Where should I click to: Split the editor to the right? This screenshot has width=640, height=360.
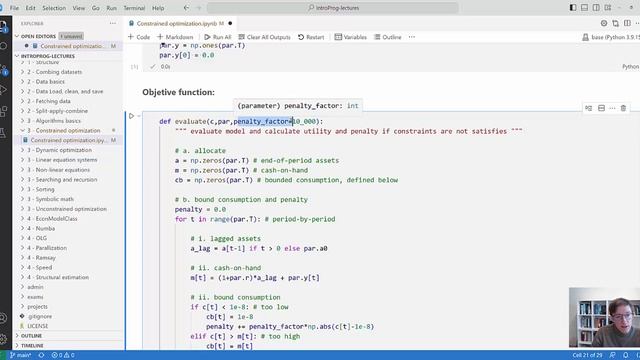pyautogui.click(x=627, y=23)
